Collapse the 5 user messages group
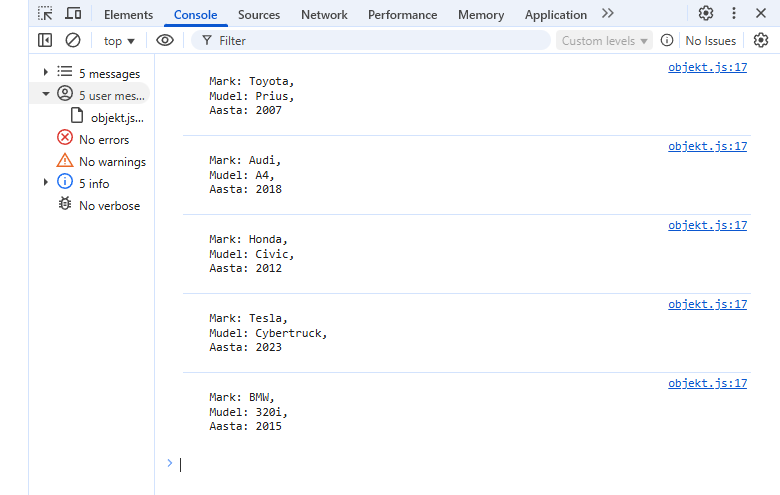The height and width of the screenshot is (495, 780). point(45,95)
